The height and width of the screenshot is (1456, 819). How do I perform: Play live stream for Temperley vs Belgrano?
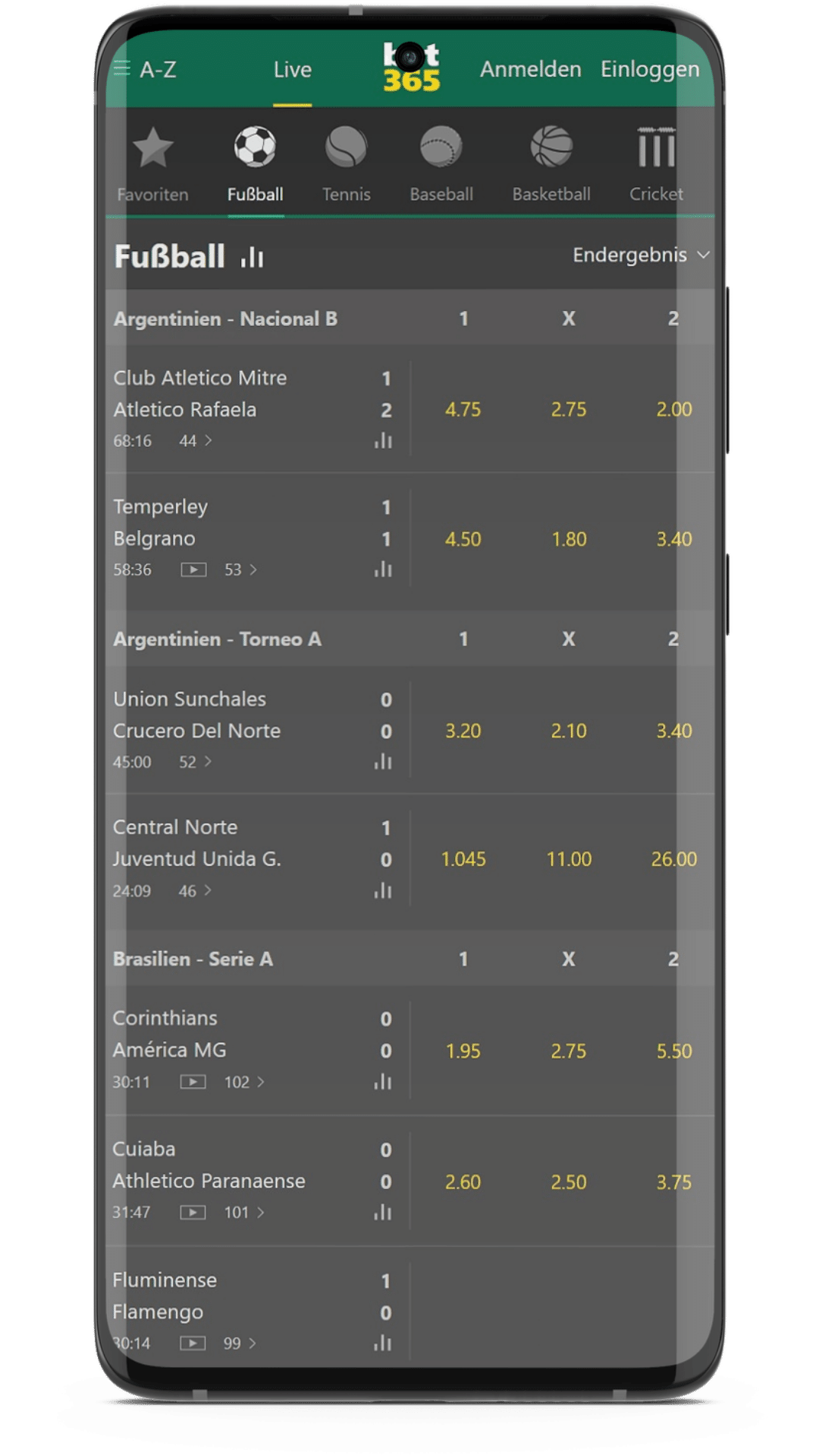coord(195,569)
